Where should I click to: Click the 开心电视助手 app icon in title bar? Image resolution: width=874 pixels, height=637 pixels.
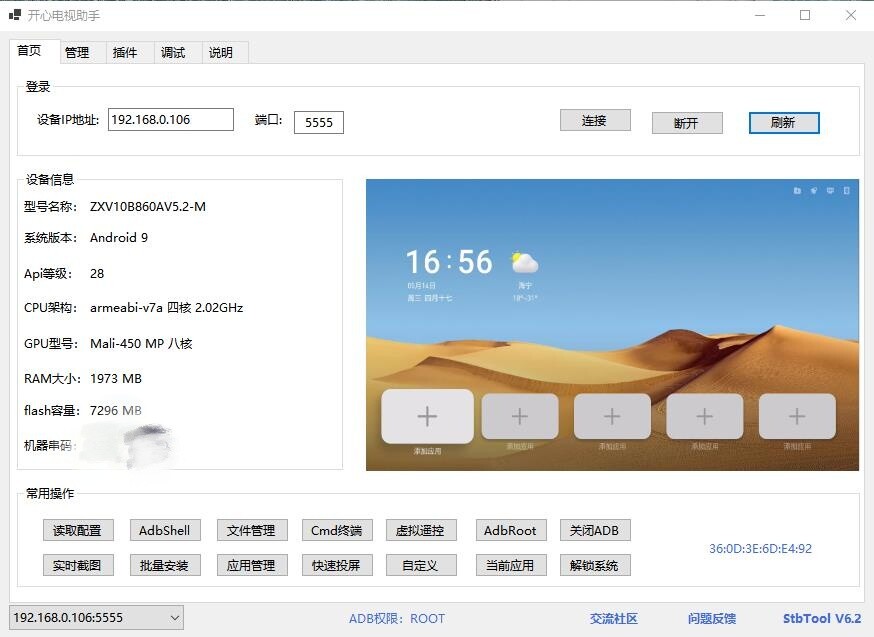(x=15, y=15)
